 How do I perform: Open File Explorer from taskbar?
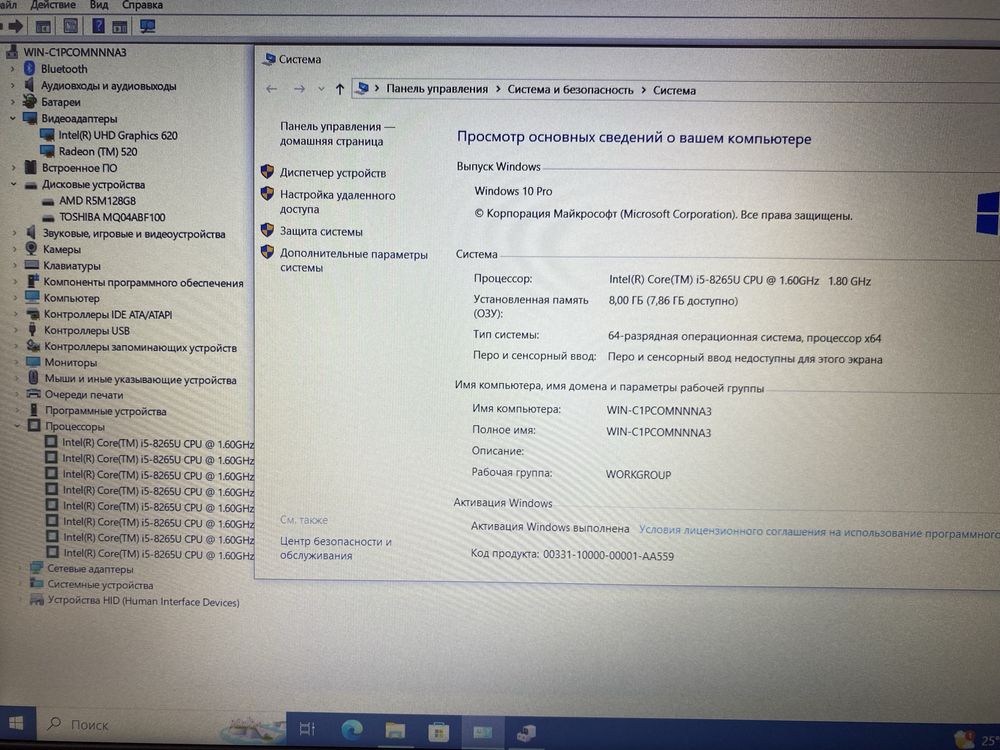click(x=395, y=730)
